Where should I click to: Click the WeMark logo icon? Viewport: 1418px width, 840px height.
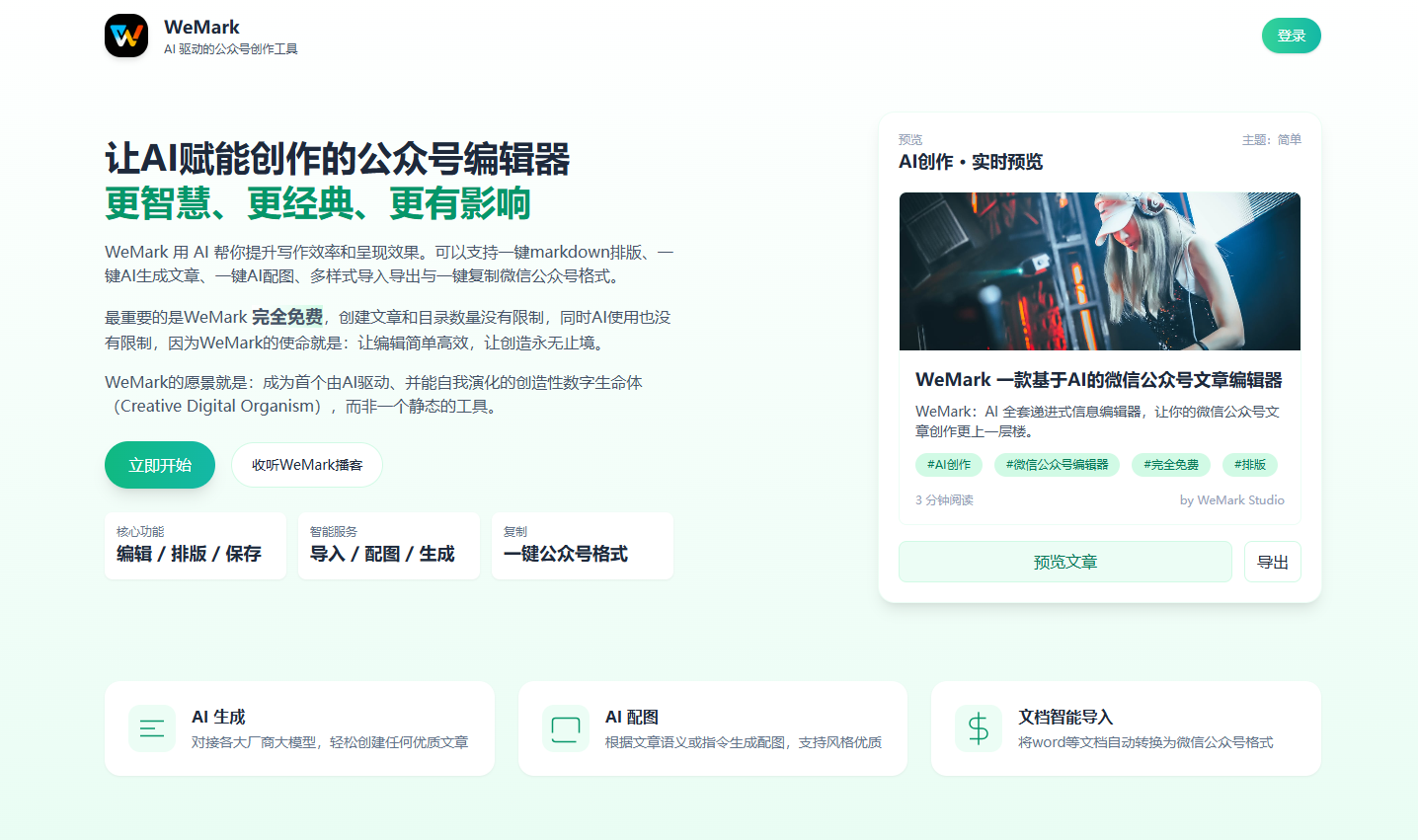pos(126,36)
